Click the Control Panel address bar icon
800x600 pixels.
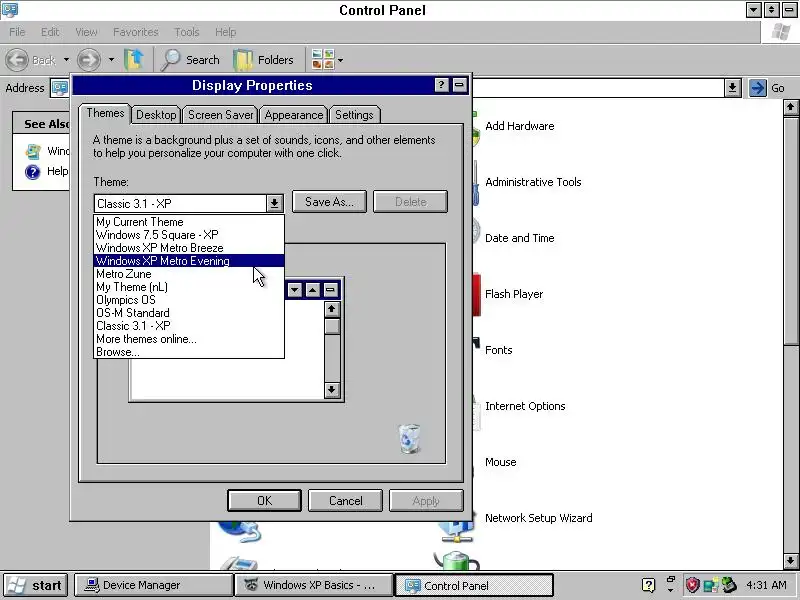[60, 88]
